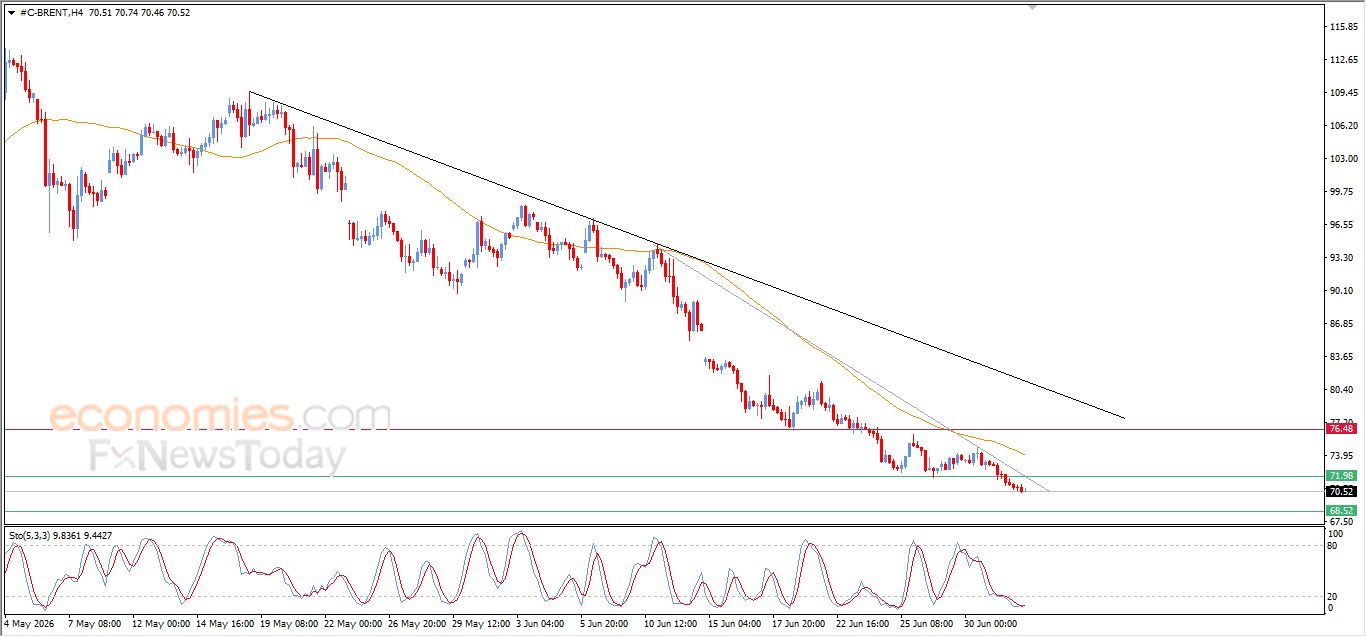Select the red horizontal line at 76.48

pyautogui.click(x=660, y=429)
